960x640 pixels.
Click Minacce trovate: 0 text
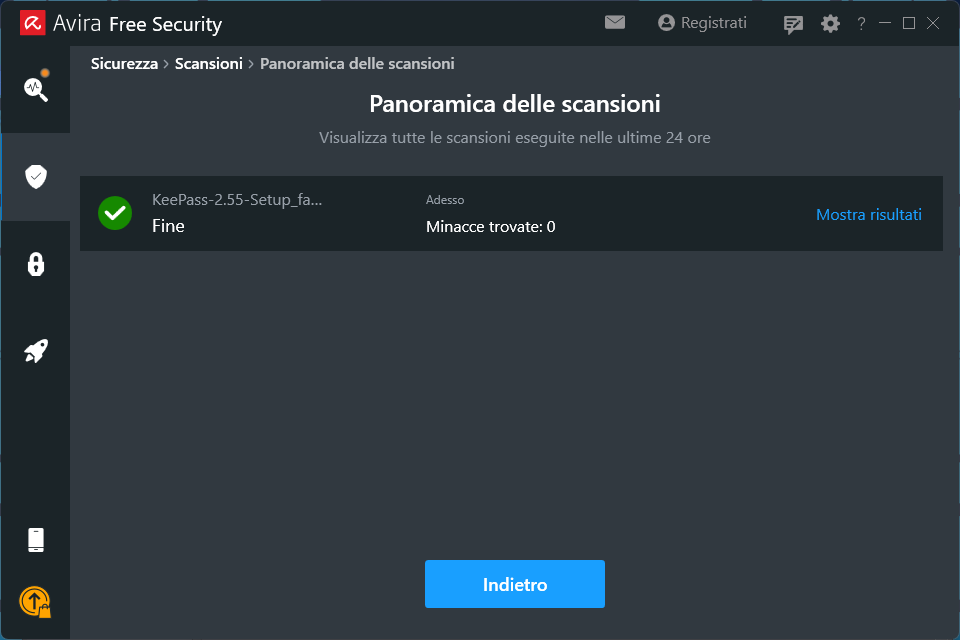click(490, 227)
